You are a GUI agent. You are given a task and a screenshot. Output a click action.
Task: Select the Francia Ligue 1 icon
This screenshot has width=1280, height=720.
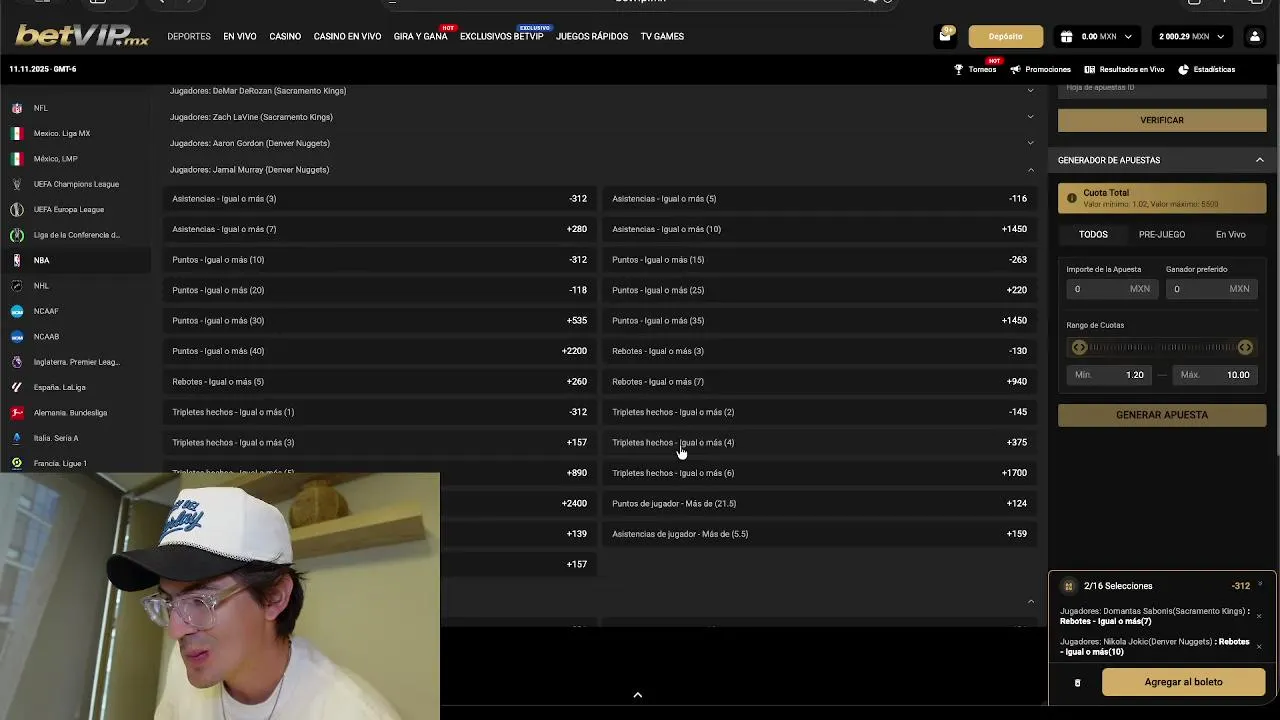pos(17,463)
